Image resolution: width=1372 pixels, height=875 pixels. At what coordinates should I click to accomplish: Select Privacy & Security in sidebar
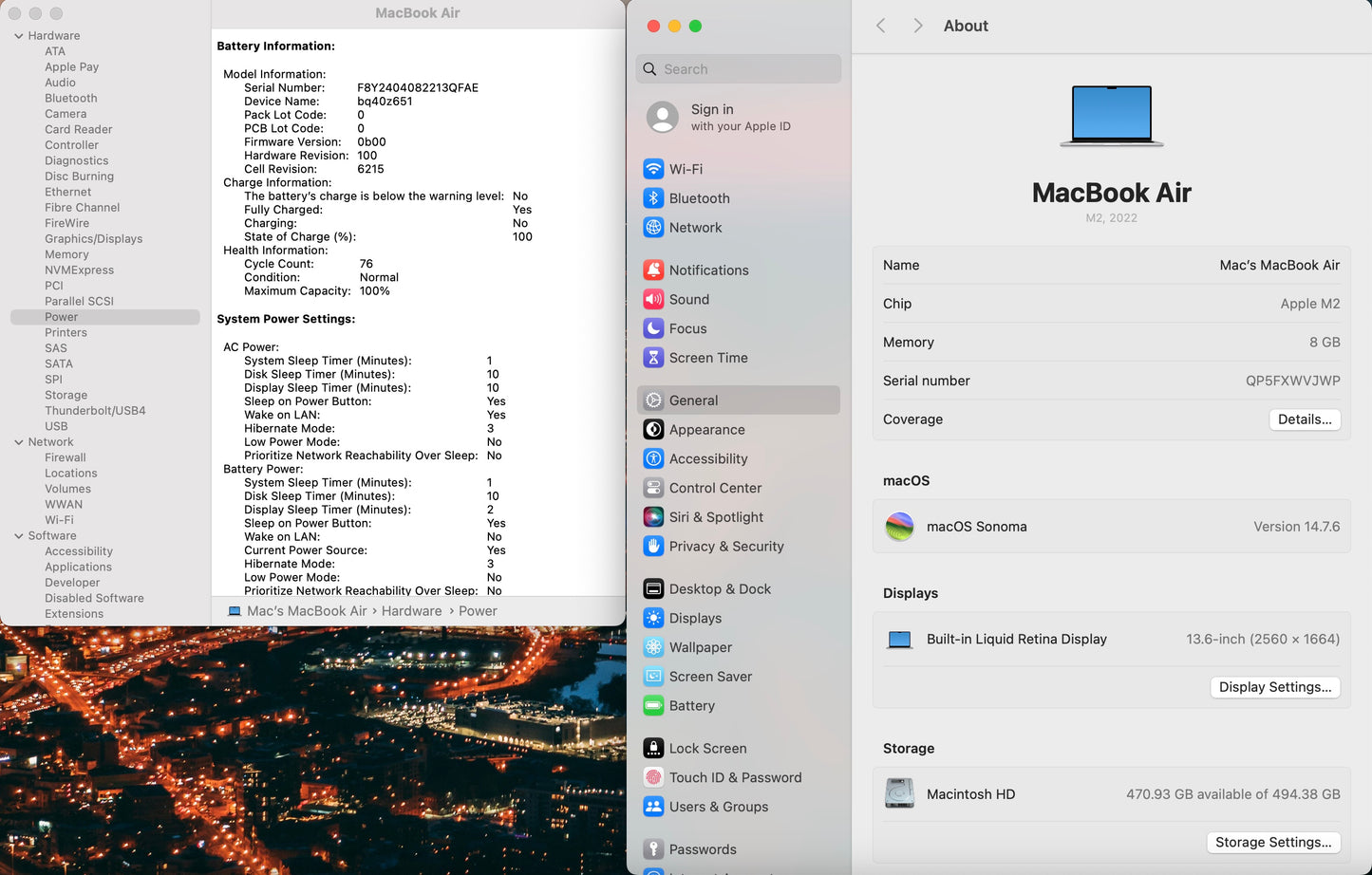(x=725, y=547)
